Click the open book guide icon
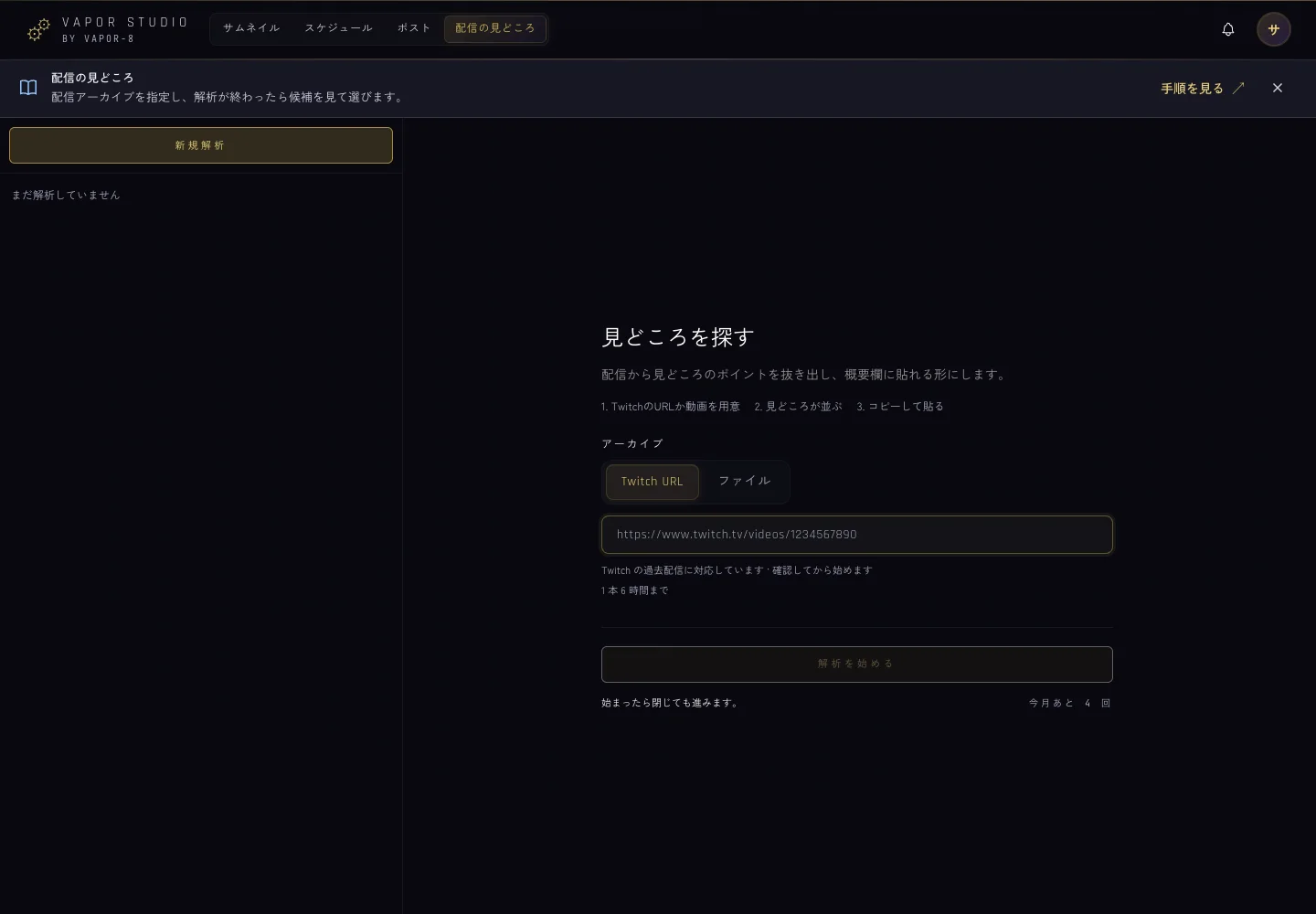 [28, 88]
